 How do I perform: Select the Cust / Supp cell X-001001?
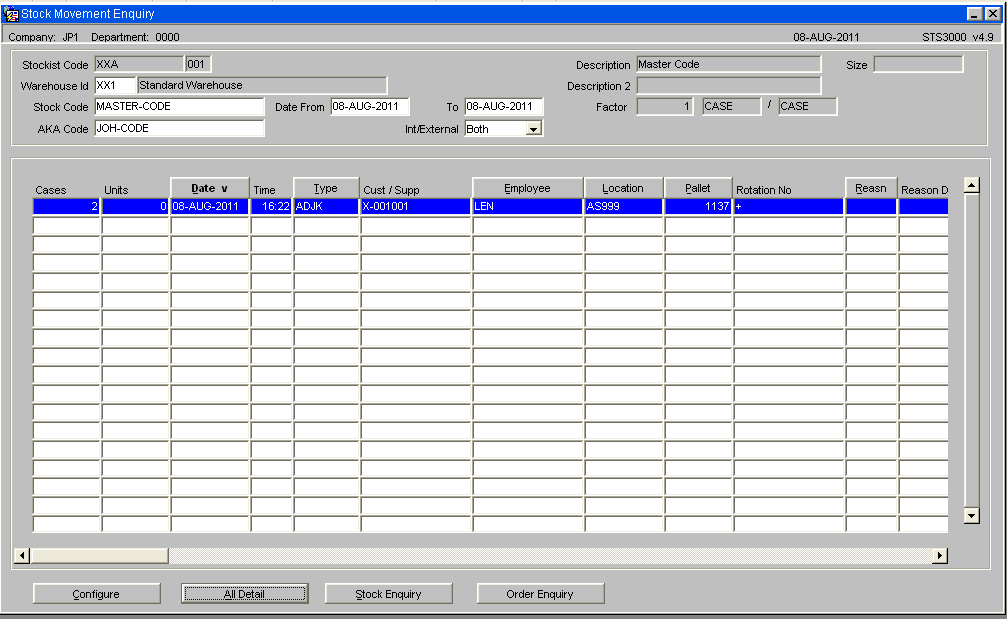coord(416,206)
